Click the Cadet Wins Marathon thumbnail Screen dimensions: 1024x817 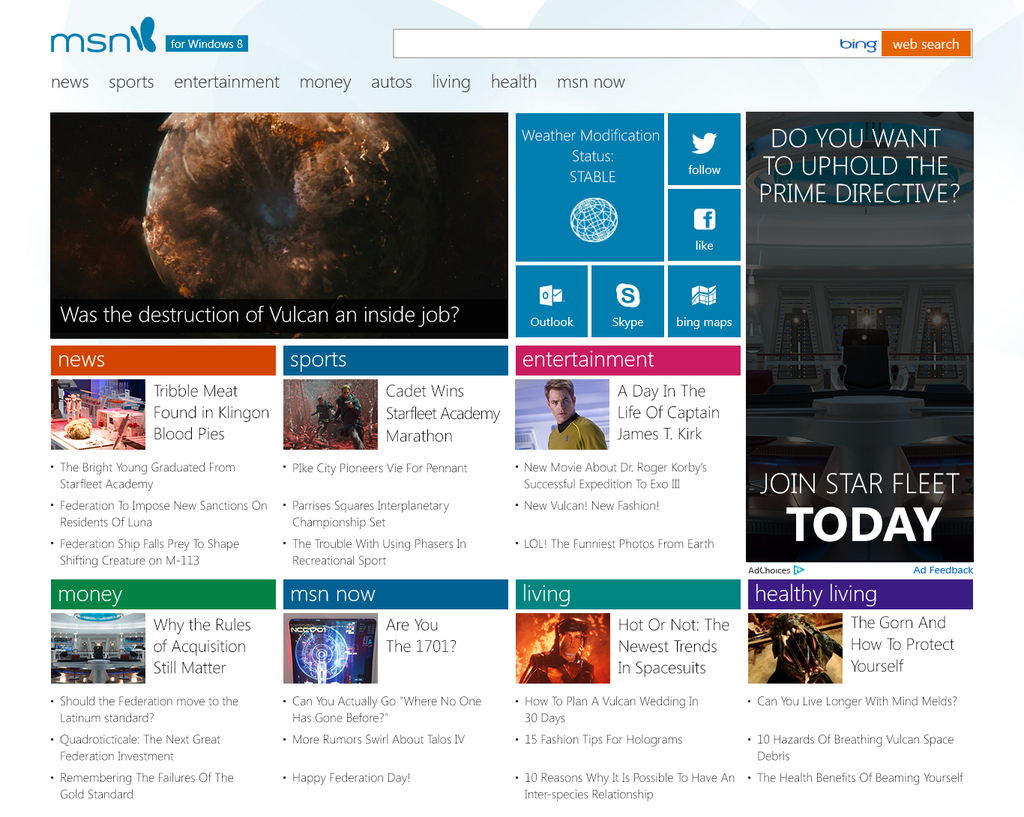[330, 415]
